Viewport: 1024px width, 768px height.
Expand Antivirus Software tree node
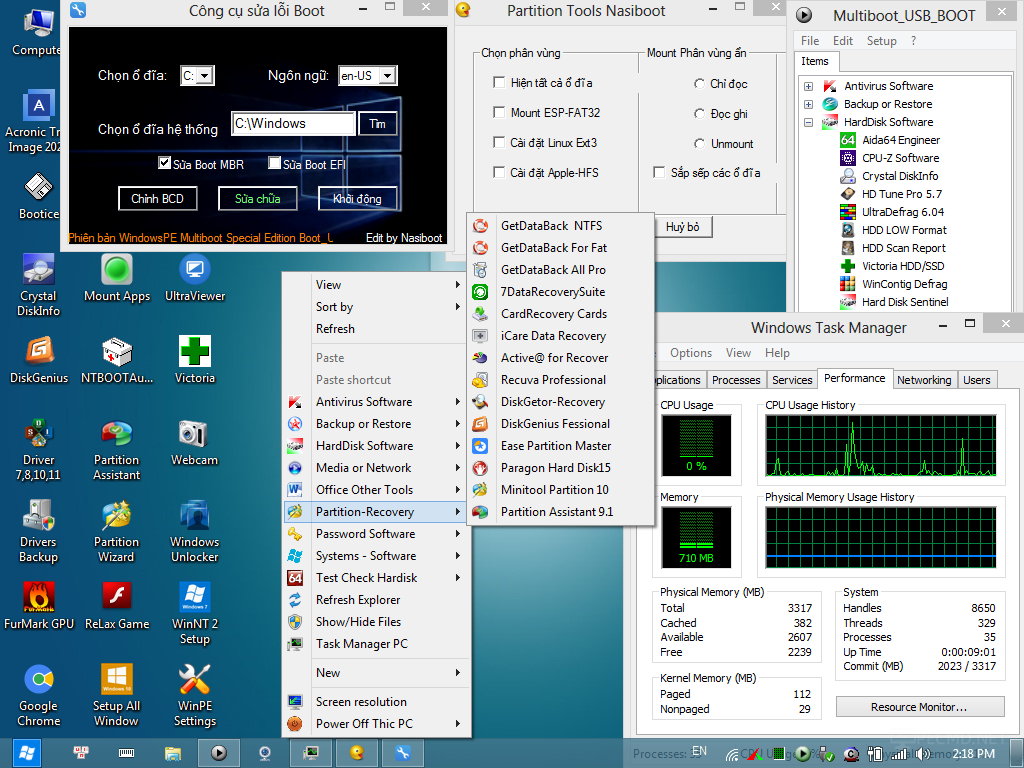coord(808,86)
